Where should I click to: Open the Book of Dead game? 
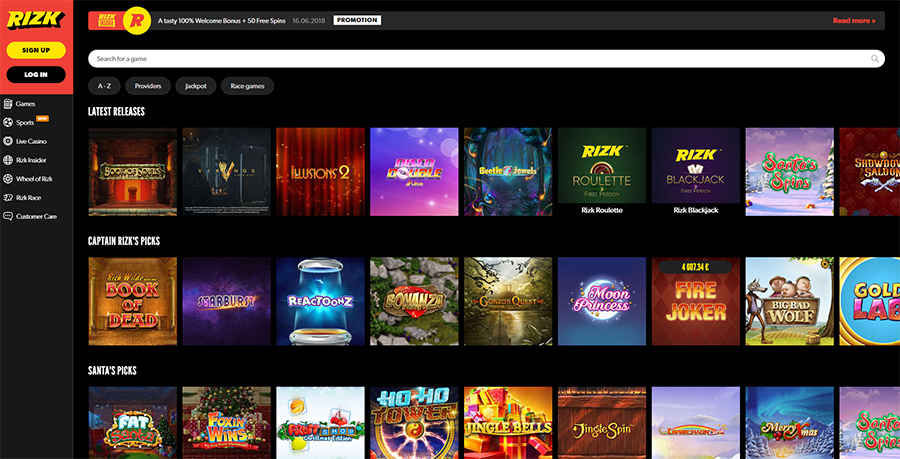coord(133,301)
